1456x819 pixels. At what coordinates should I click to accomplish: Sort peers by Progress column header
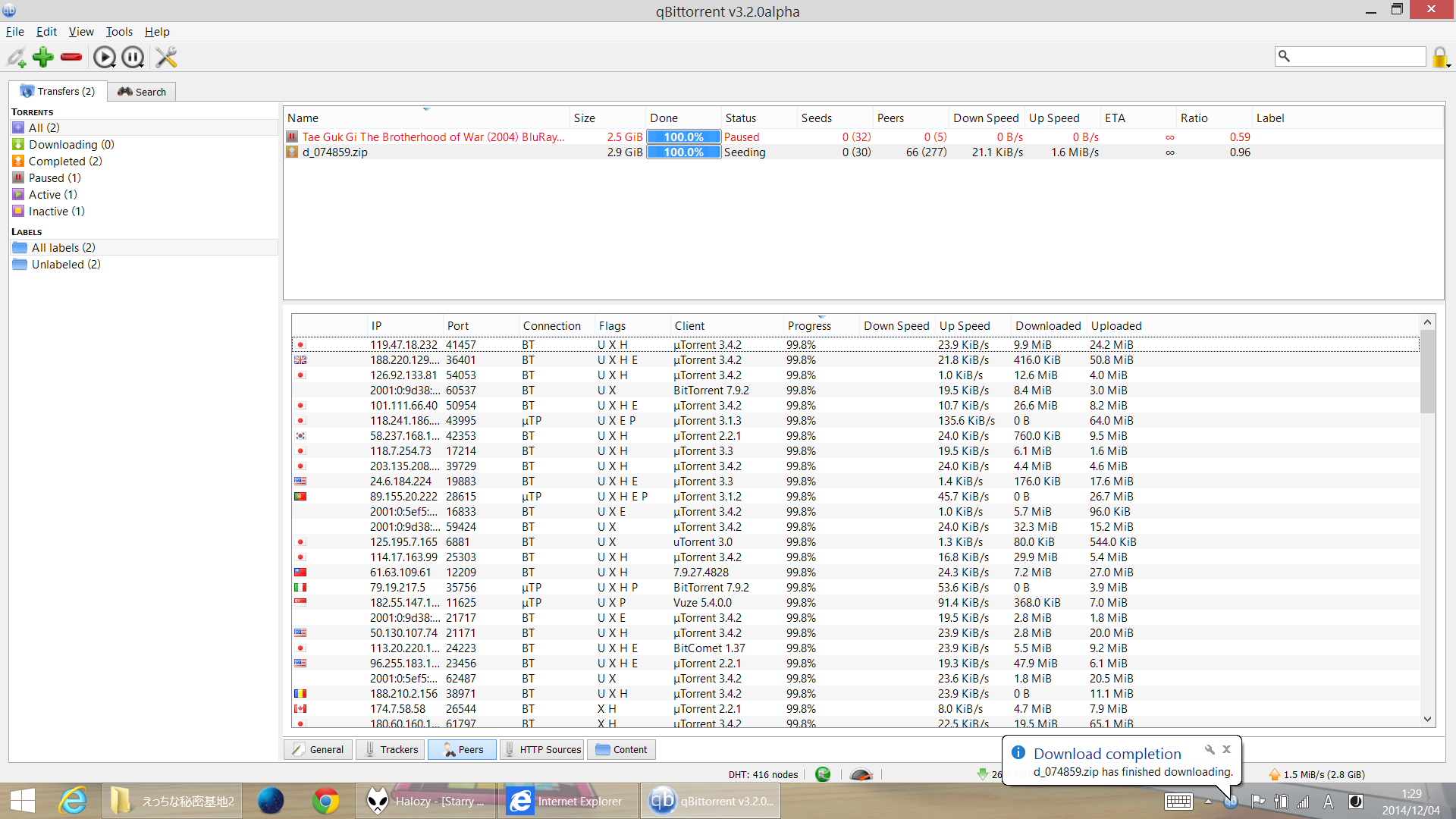click(x=821, y=325)
